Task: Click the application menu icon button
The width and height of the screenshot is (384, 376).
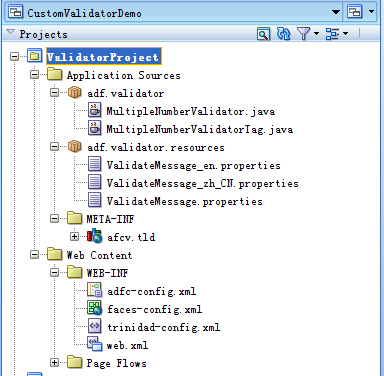Action: [354, 12]
